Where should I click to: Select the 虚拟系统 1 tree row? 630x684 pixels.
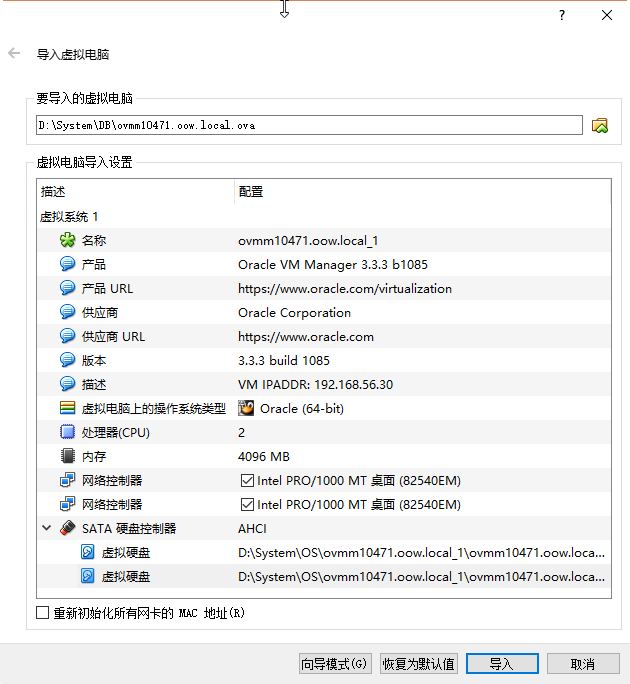(x=324, y=216)
